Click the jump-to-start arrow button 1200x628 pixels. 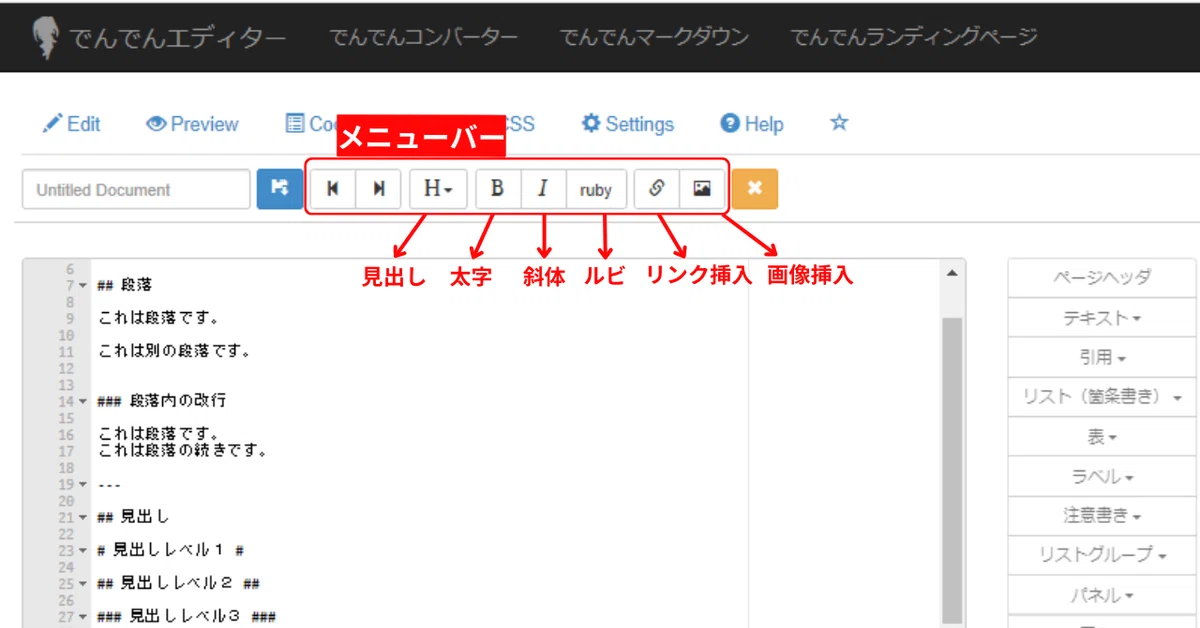click(x=333, y=189)
